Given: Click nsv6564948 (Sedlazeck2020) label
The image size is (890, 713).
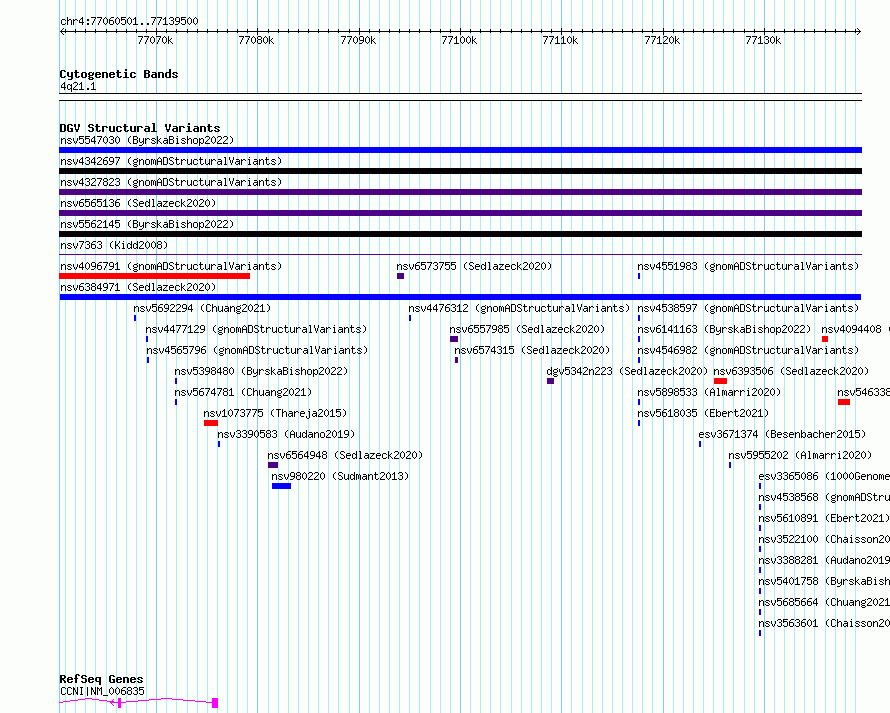Looking at the screenshot, I should click(x=345, y=455).
